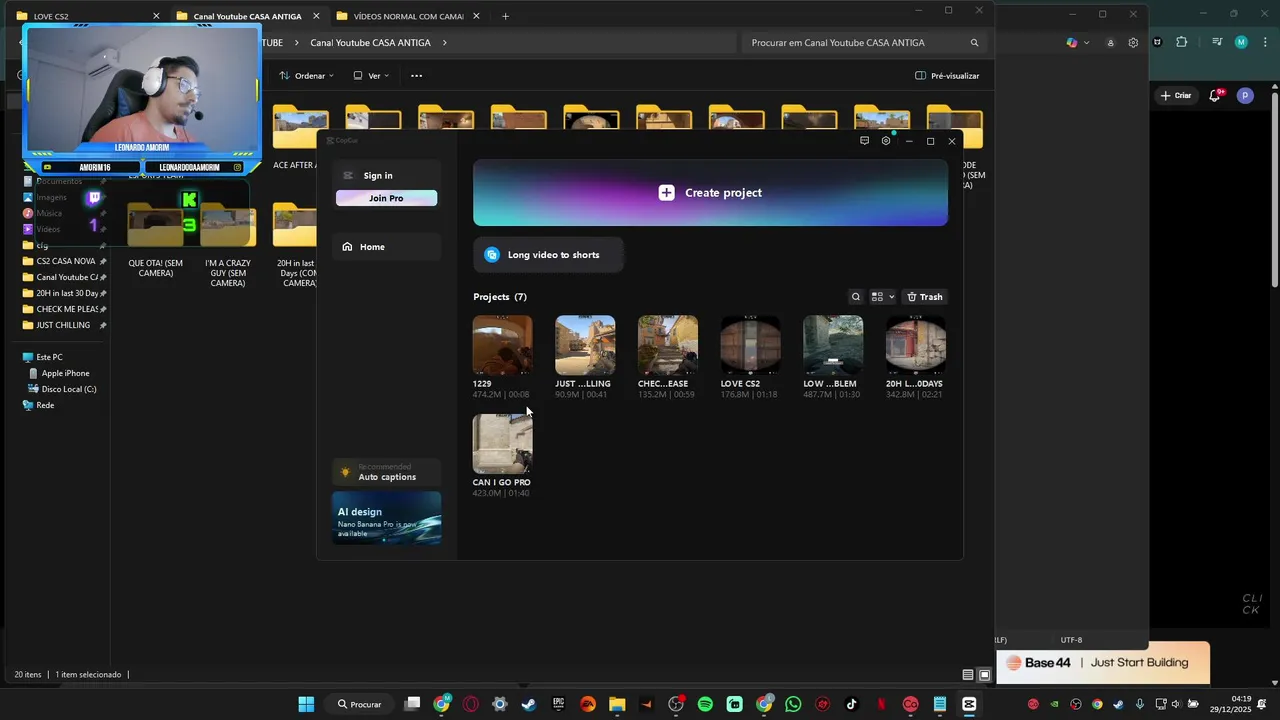Open Epic Games launcher on taskbar
Viewport: 1280px width, 720px height.
558,704
